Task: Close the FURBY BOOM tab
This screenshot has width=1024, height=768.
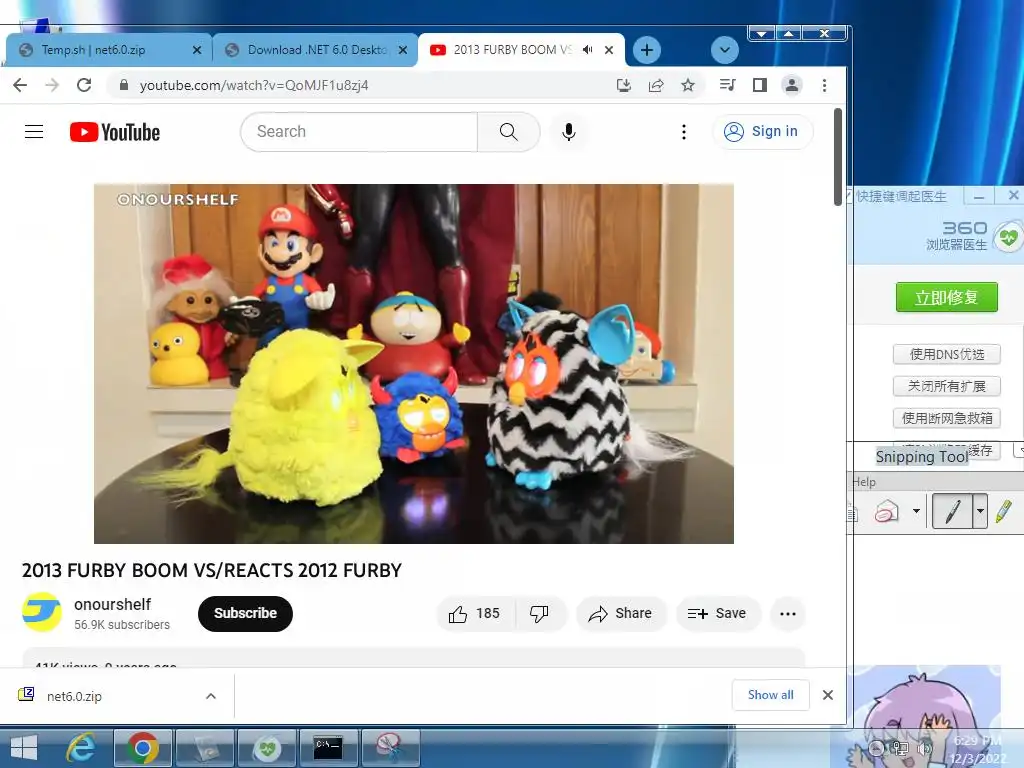Action: 609,50
